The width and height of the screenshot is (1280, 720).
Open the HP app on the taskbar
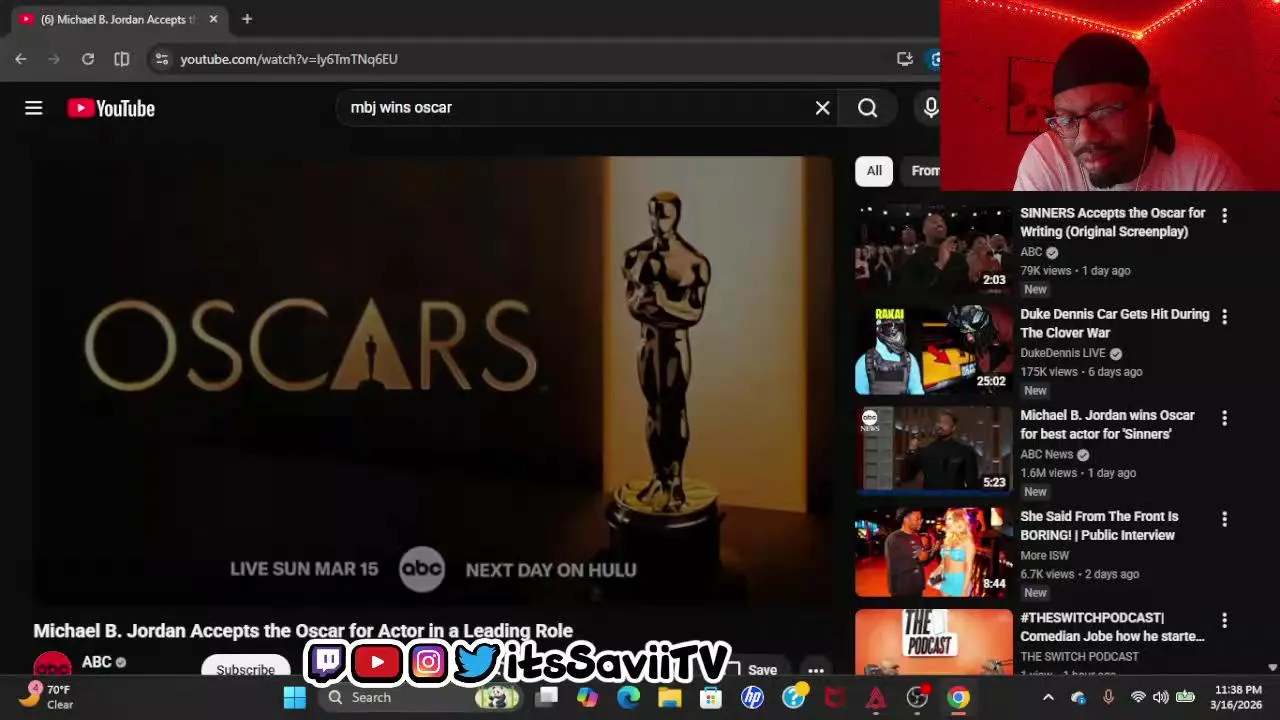pyautogui.click(x=752, y=697)
